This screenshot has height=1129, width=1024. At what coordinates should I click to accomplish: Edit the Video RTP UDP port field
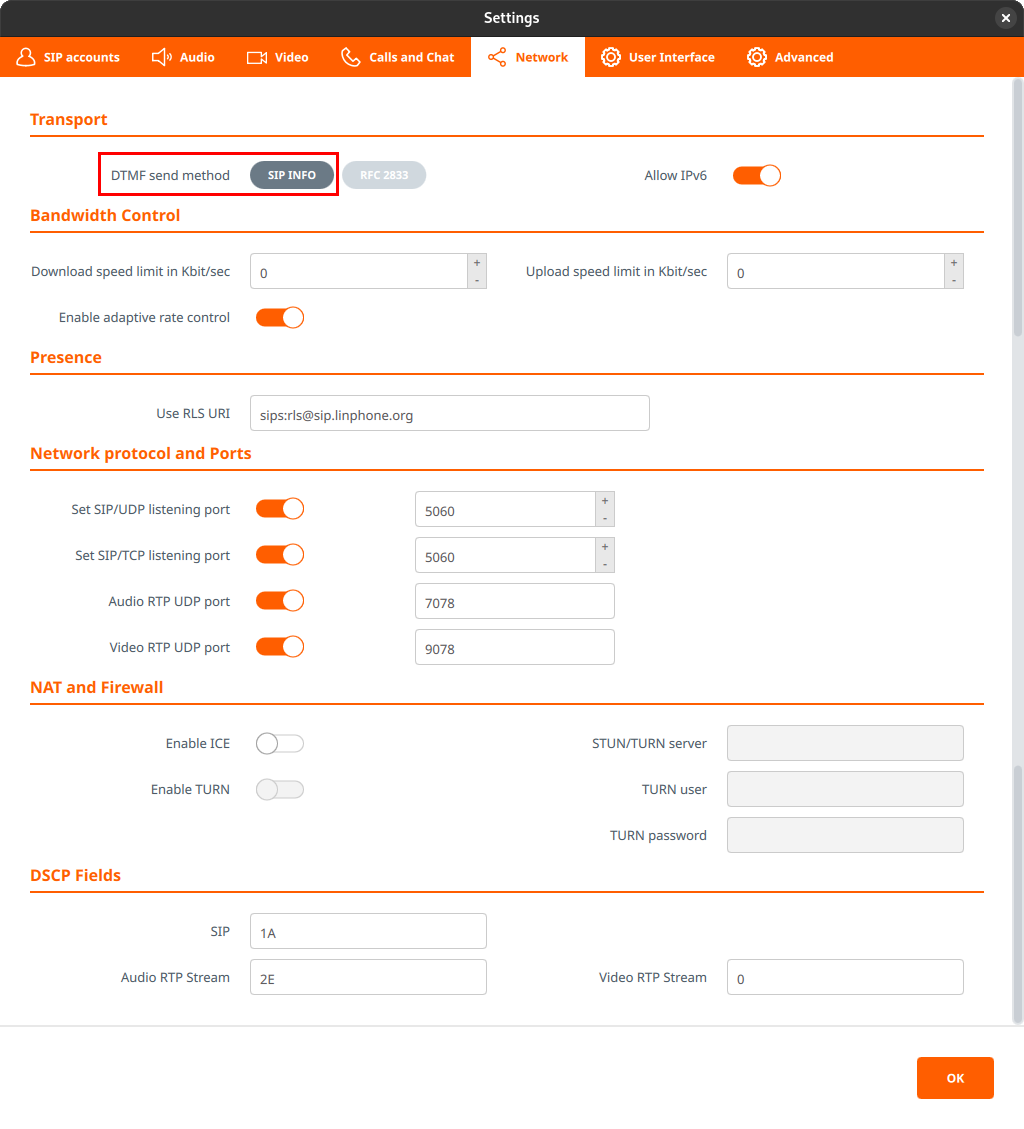tap(515, 647)
